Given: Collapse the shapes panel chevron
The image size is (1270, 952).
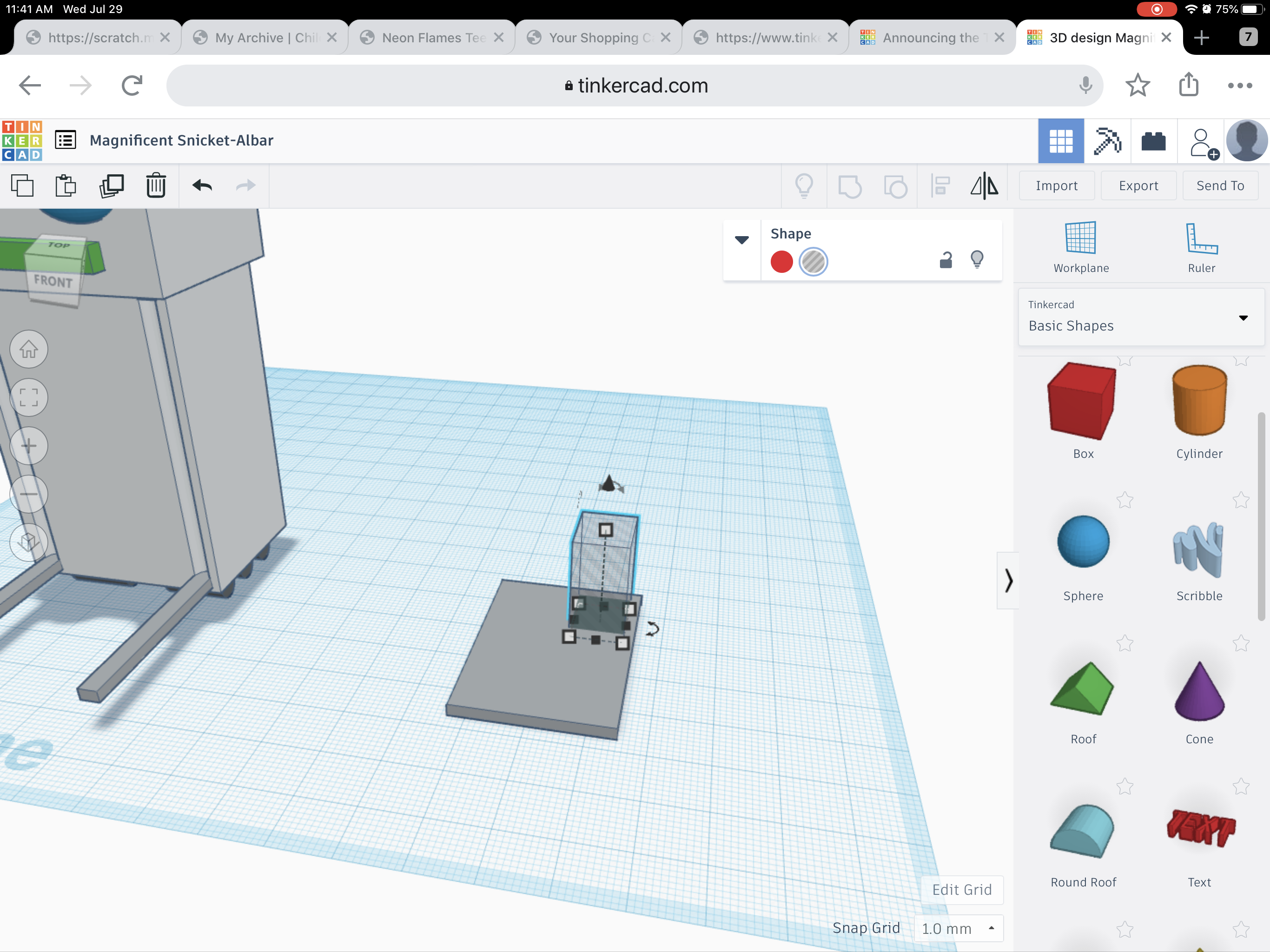Looking at the screenshot, I should (x=1008, y=581).
